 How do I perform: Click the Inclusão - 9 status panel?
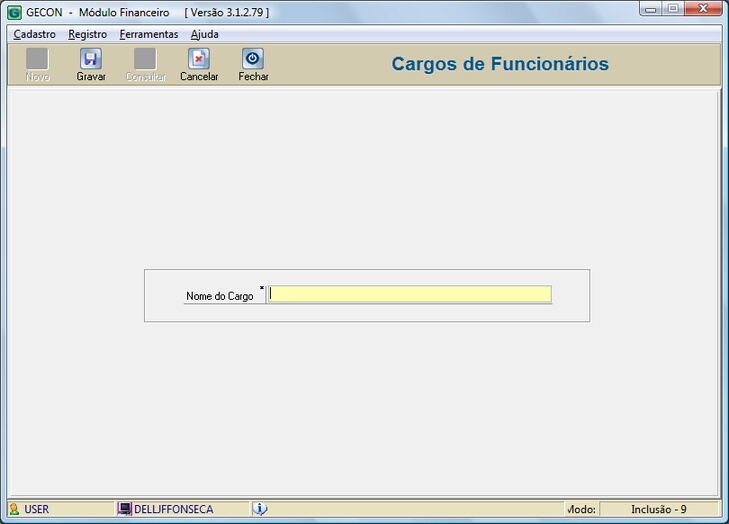coord(658,509)
